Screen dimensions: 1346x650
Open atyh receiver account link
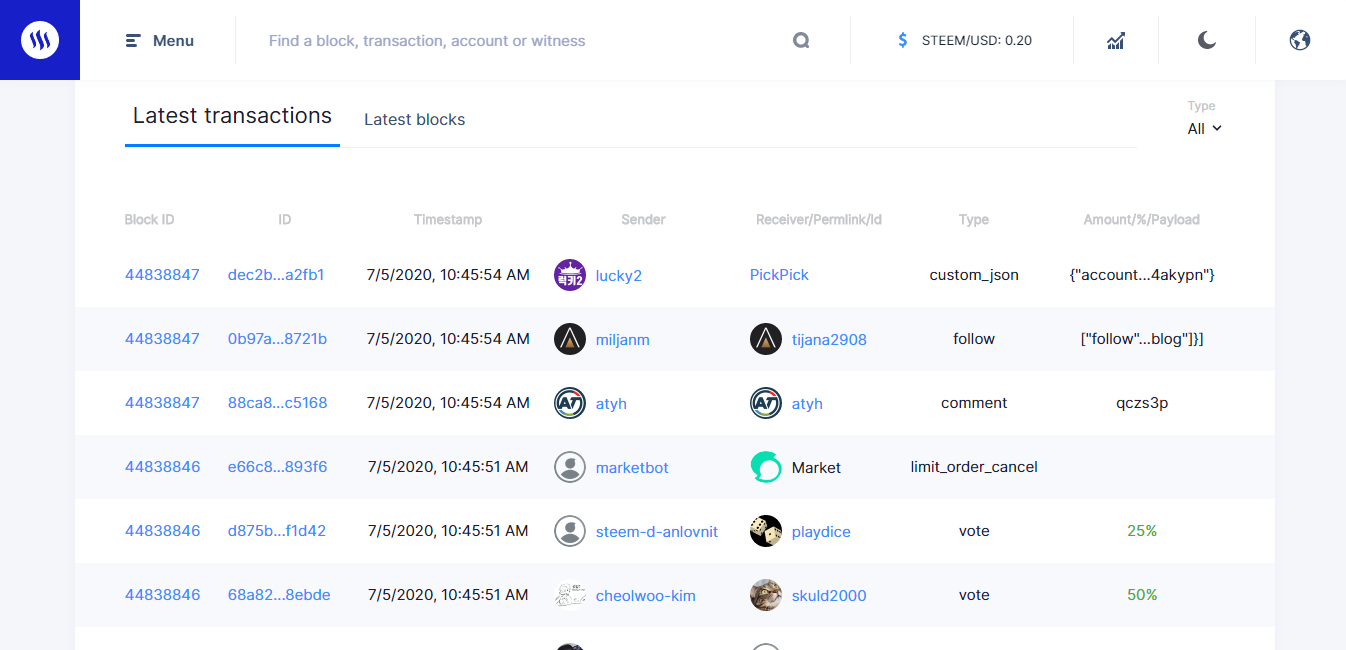pos(807,404)
